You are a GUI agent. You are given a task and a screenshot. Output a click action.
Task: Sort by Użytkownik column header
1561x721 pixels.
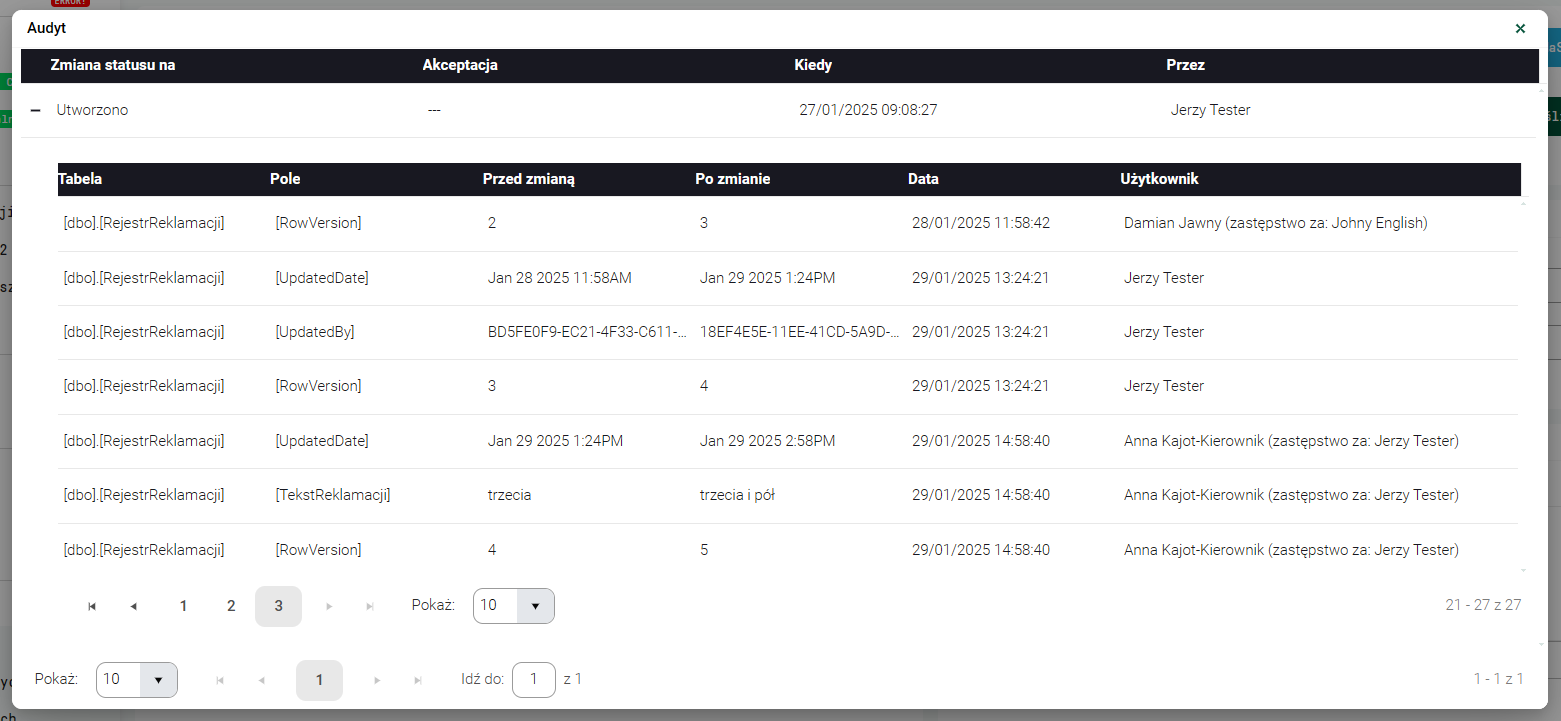[x=1159, y=180]
